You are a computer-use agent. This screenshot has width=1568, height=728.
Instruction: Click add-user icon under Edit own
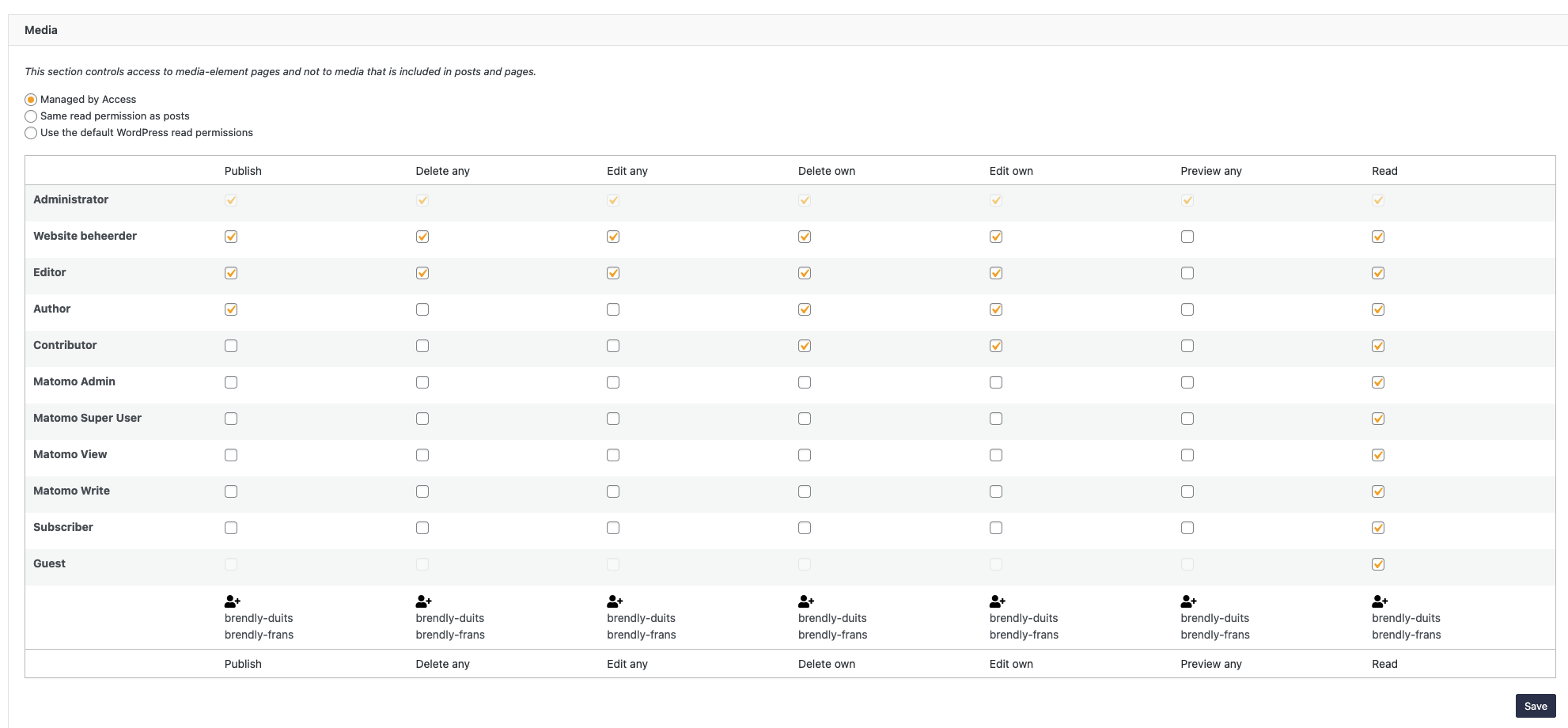click(x=997, y=601)
